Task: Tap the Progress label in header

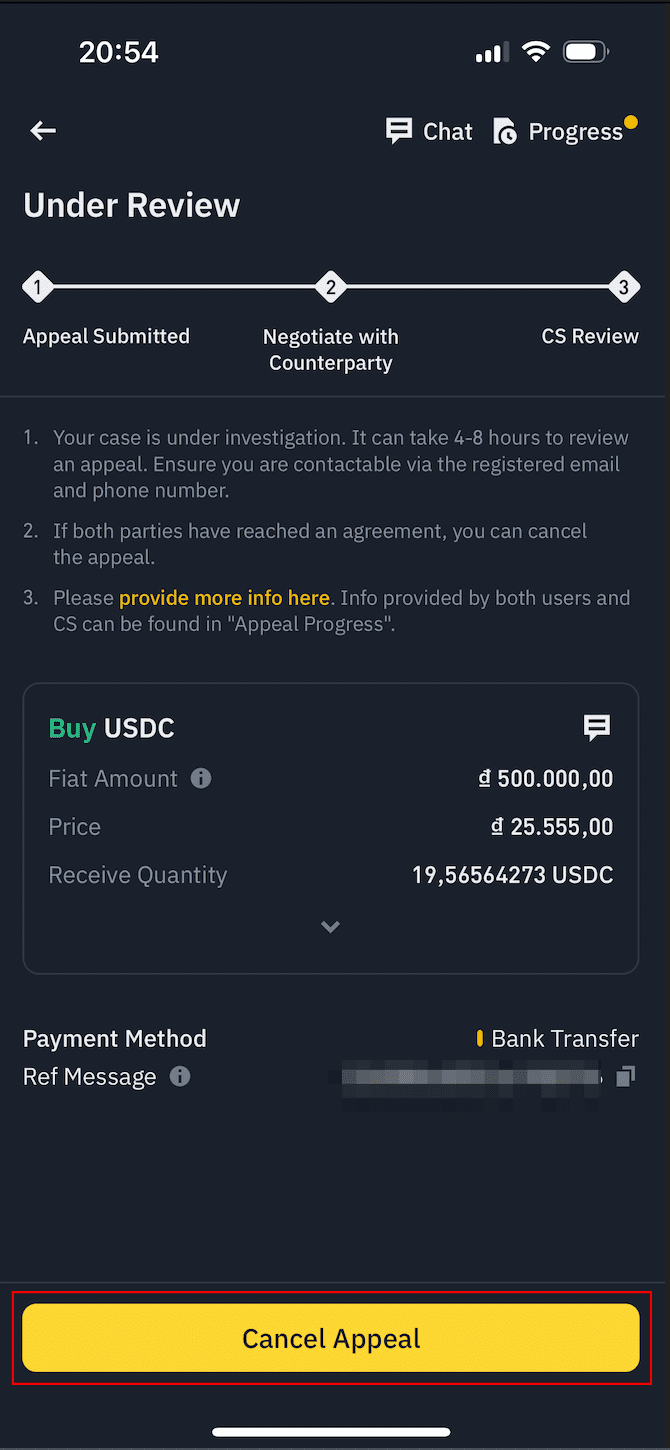Action: pyautogui.click(x=575, y=132)
